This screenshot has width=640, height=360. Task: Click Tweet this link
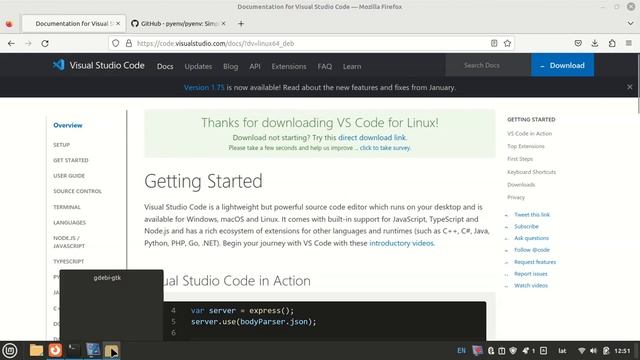532,214
